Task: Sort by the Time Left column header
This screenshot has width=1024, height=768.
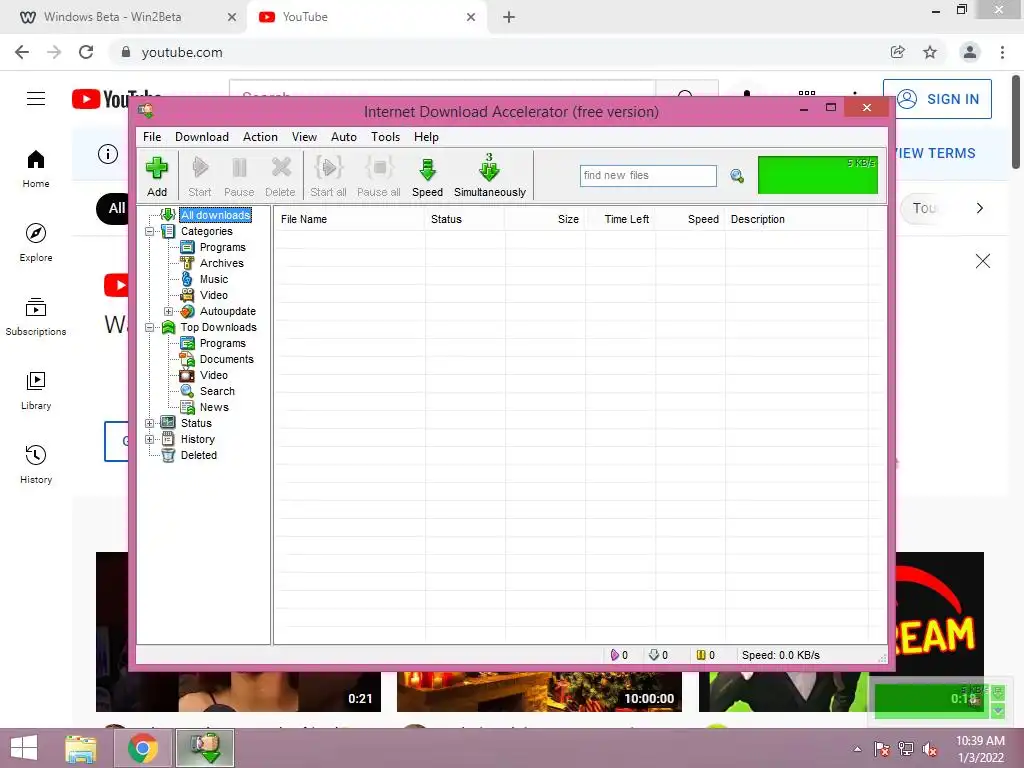Action: (620, 219)
